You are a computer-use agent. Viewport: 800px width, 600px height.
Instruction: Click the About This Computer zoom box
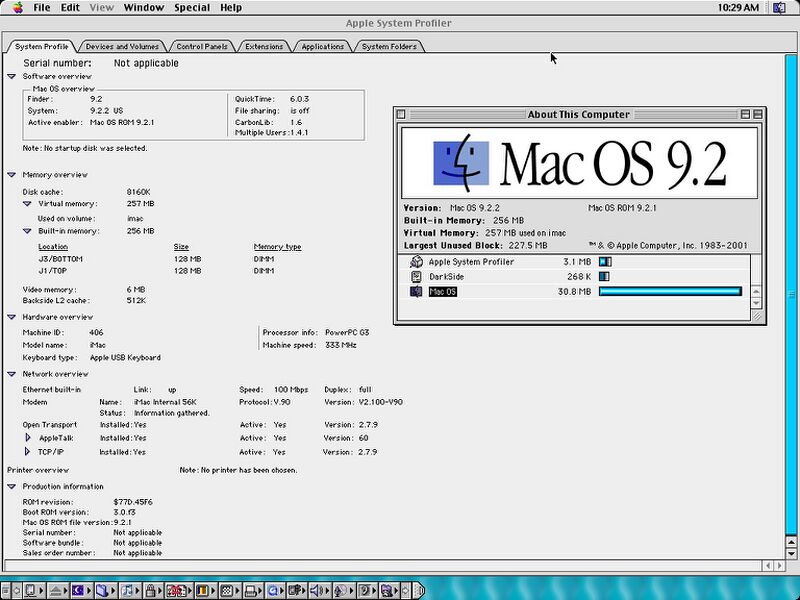tap(745, 114)
